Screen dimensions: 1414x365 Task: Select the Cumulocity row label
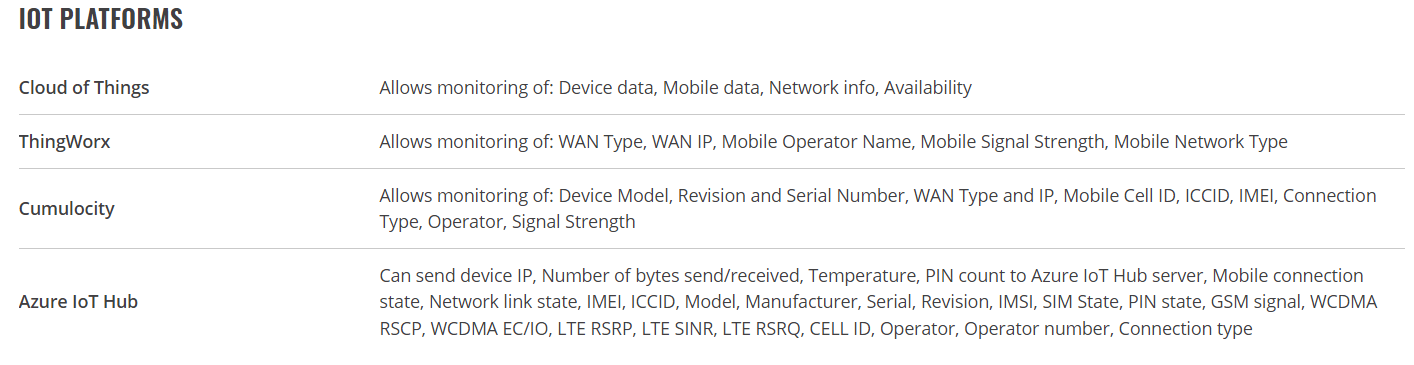tap(67, 208)
